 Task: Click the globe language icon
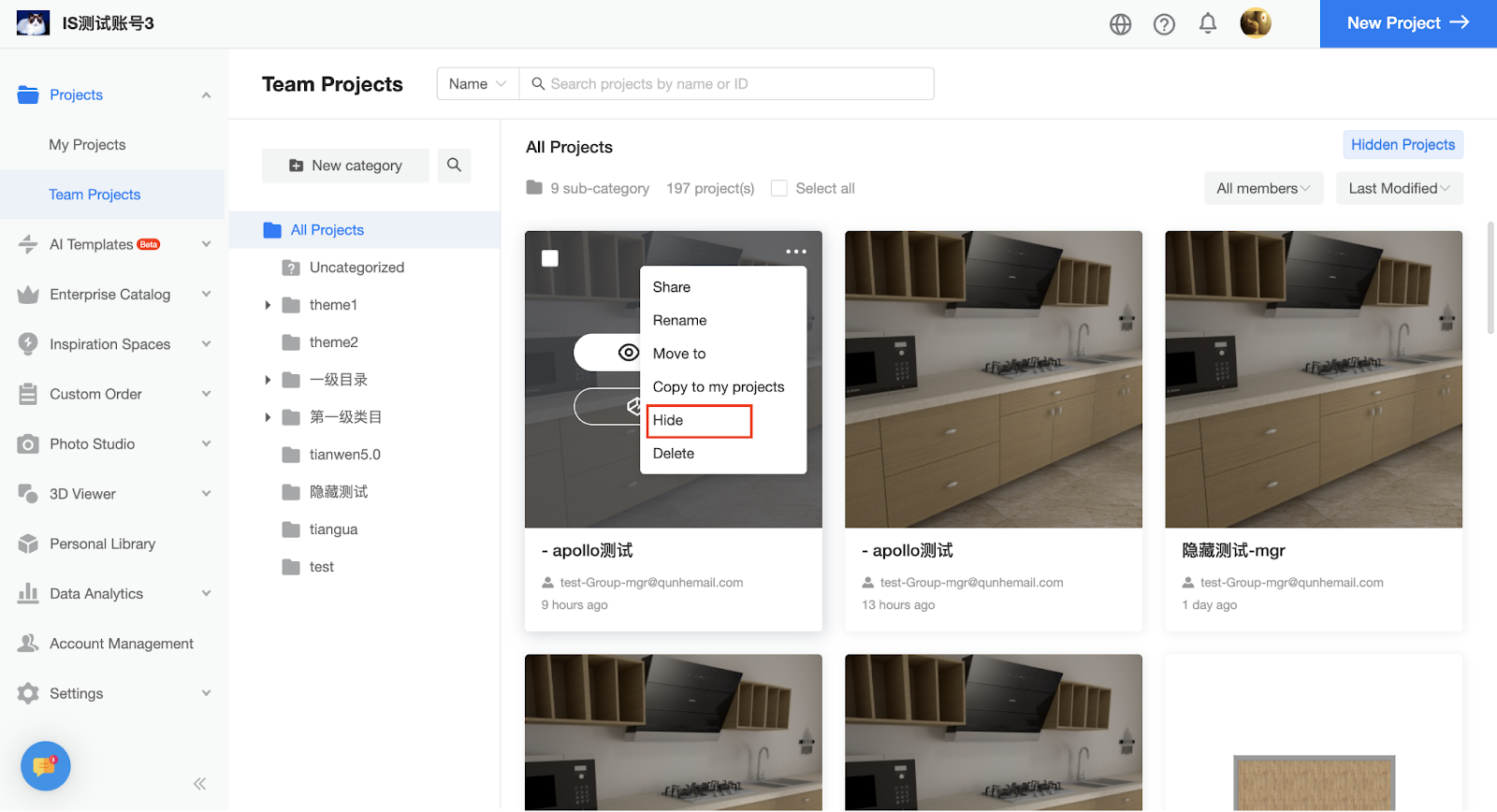(x=1120, y=24)
